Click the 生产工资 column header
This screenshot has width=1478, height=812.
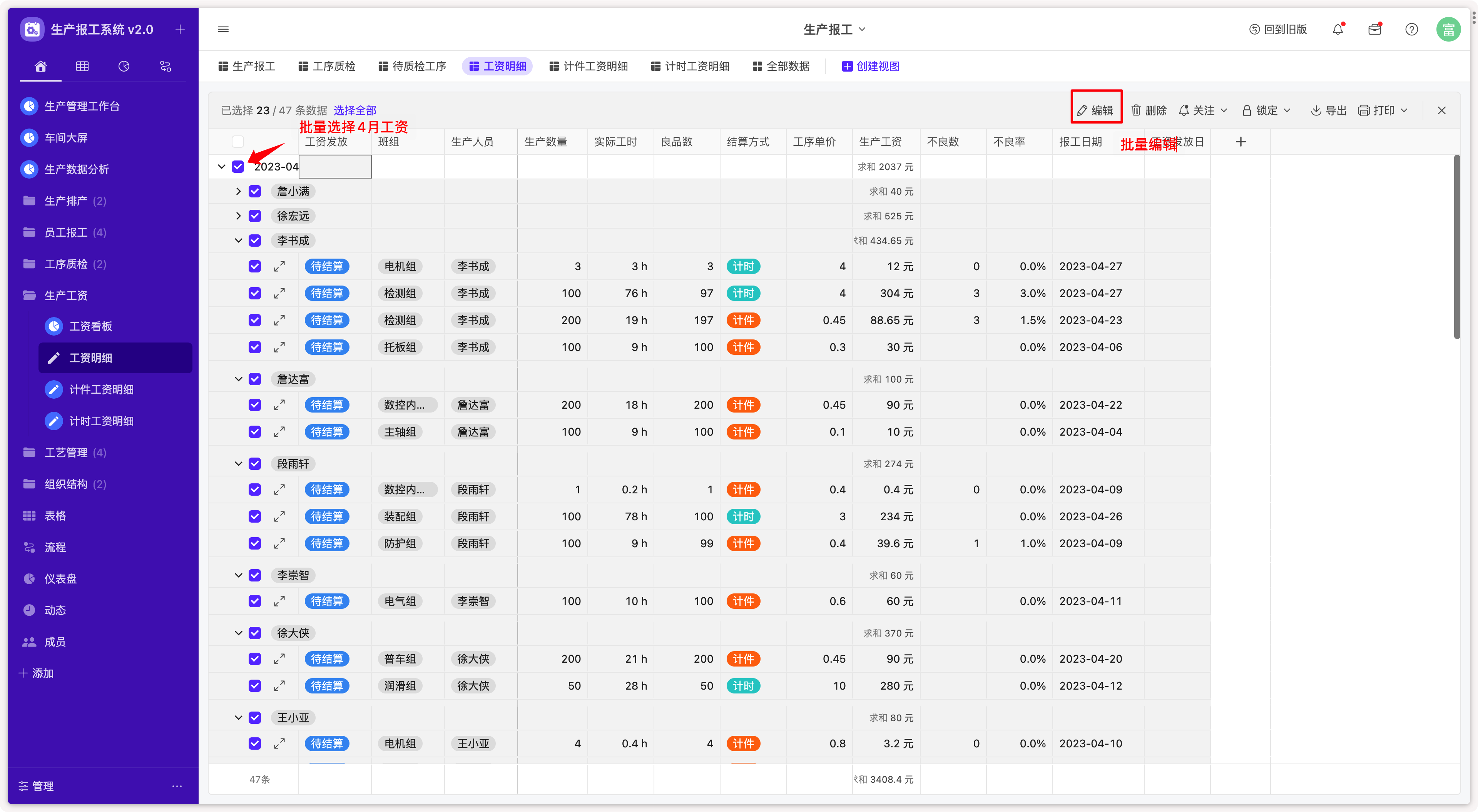tap(885, 142)
